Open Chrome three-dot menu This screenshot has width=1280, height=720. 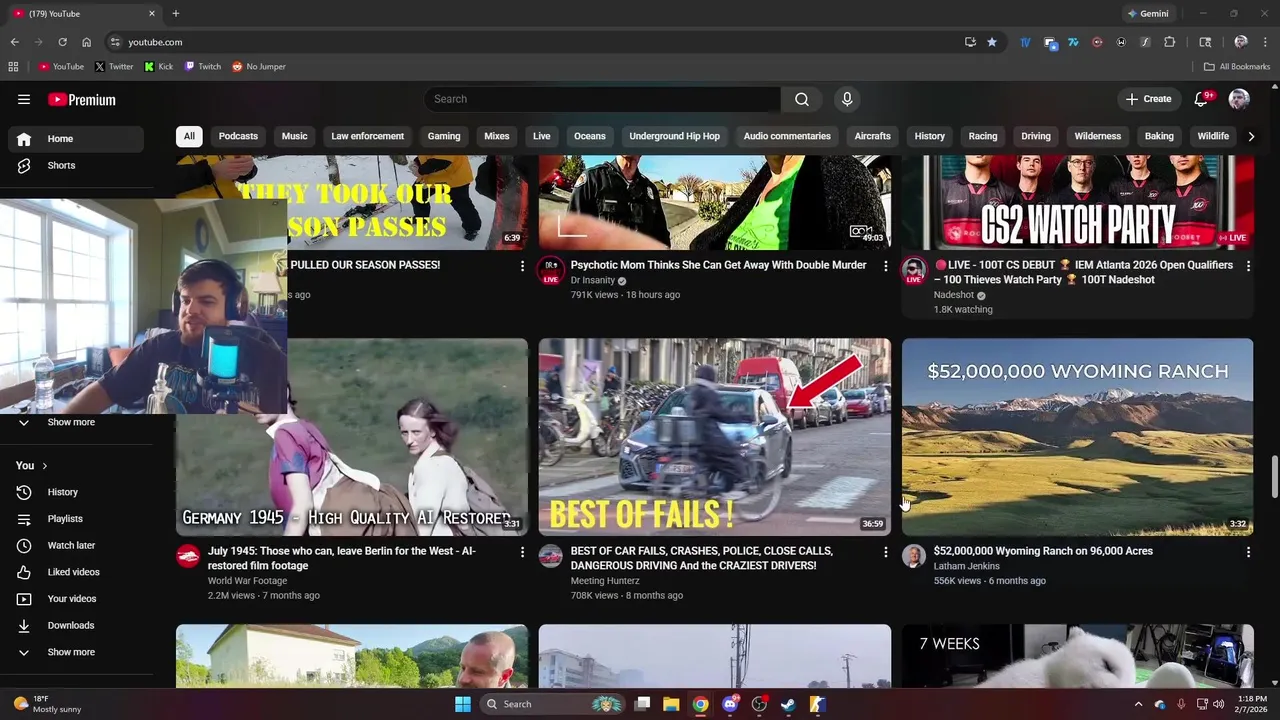tap(1266, 42)
